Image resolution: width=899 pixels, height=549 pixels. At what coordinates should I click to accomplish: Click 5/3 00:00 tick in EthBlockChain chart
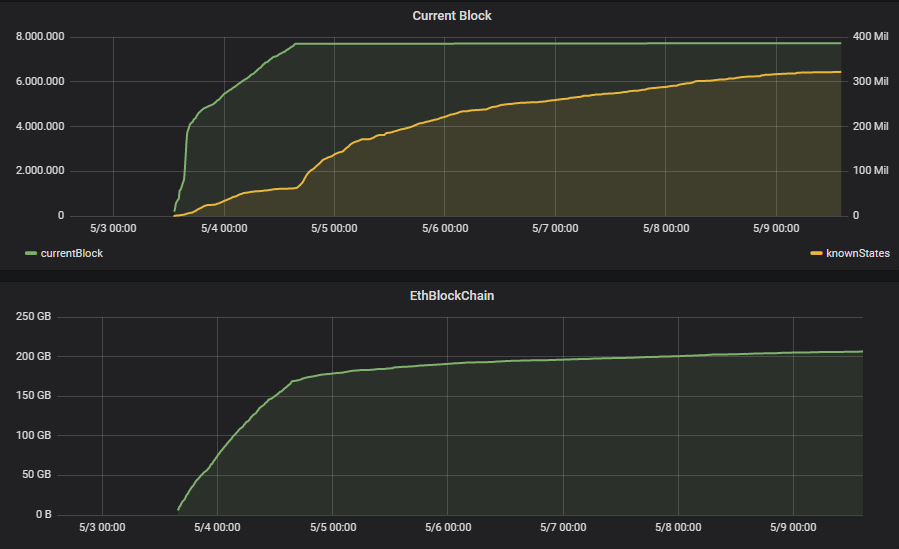coord(102,528)
